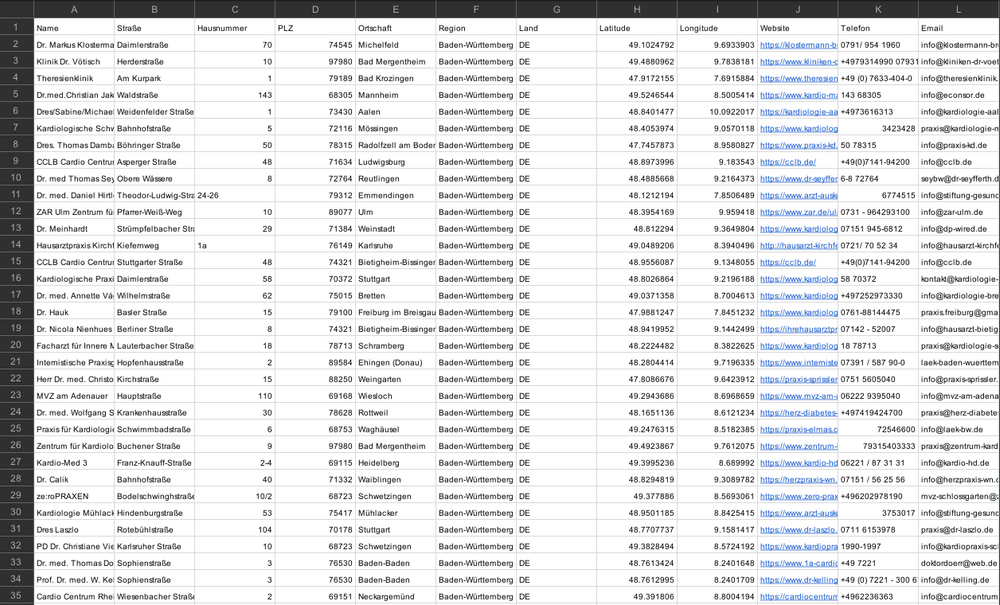Select email cell info@zar-ulm.de
The height and width of the screenshot is (605, 1000).
point(959,212)
